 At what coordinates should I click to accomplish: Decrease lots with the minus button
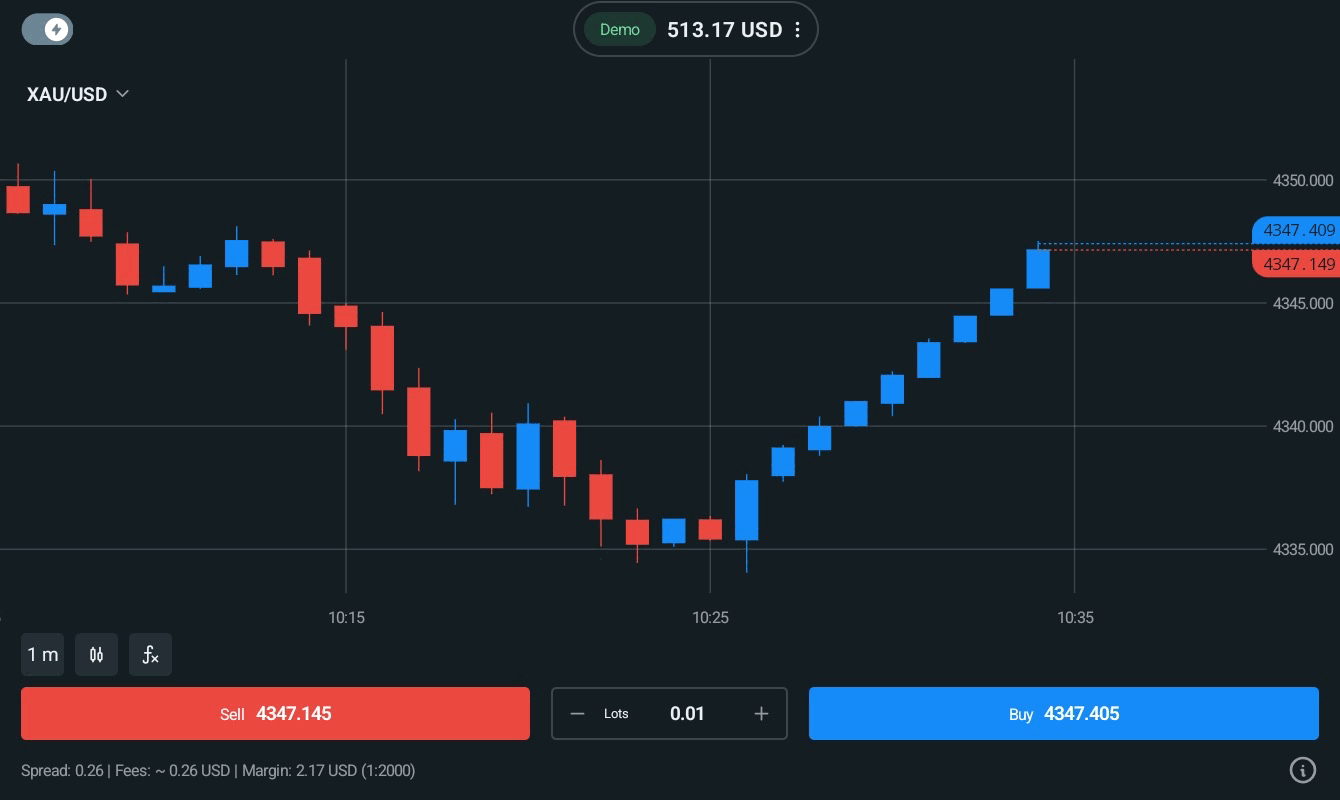pyautogui.click(x=577, y=713)
